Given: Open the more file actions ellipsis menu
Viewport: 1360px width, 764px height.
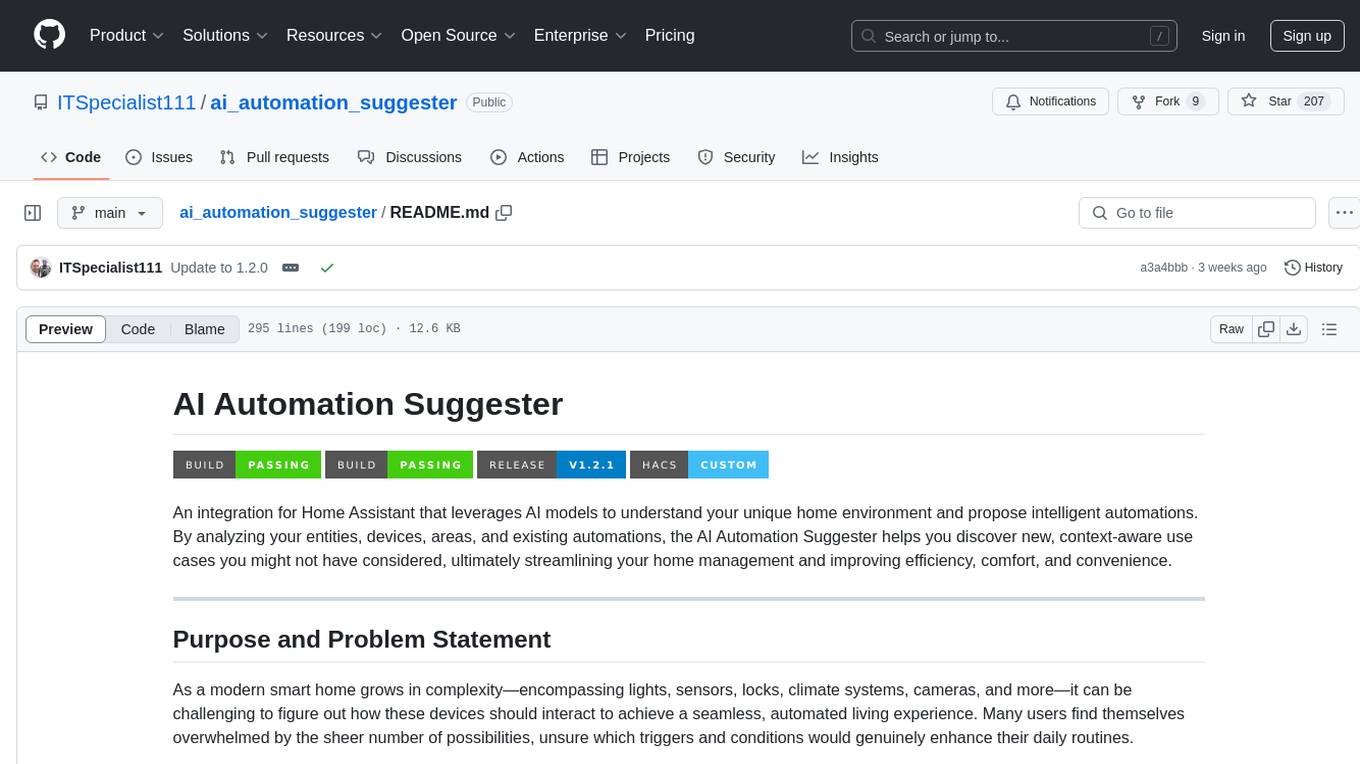Looking at the screenshot, I should point(1344,213).
